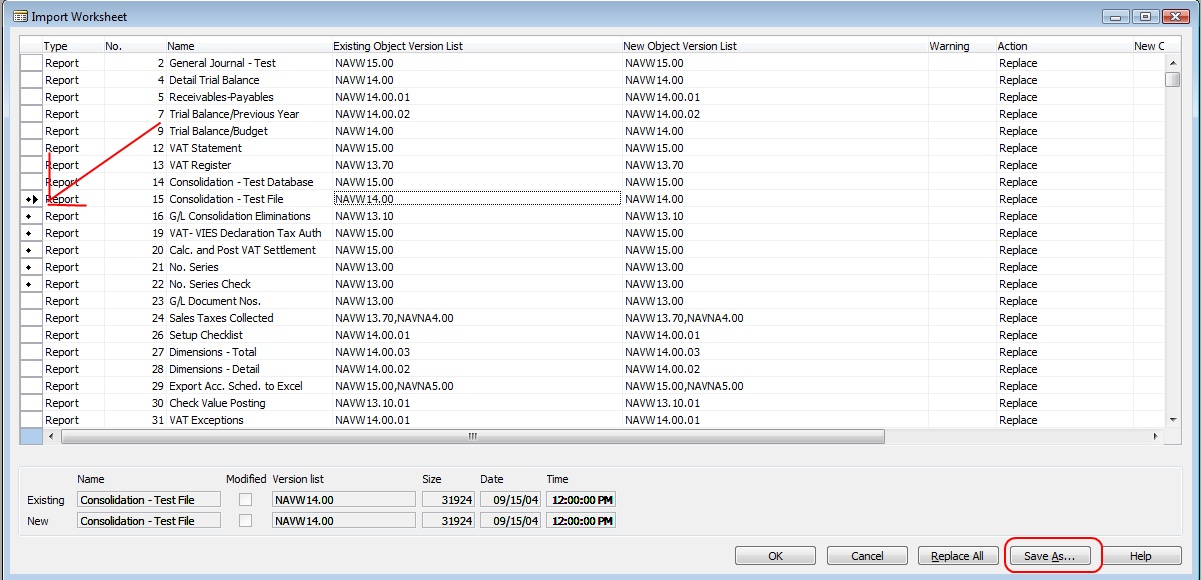Image resolution: width=1201 pixels, height=580 pixels.
Task: Open Help from the bottom button row
Action: tap(1141, 556)
